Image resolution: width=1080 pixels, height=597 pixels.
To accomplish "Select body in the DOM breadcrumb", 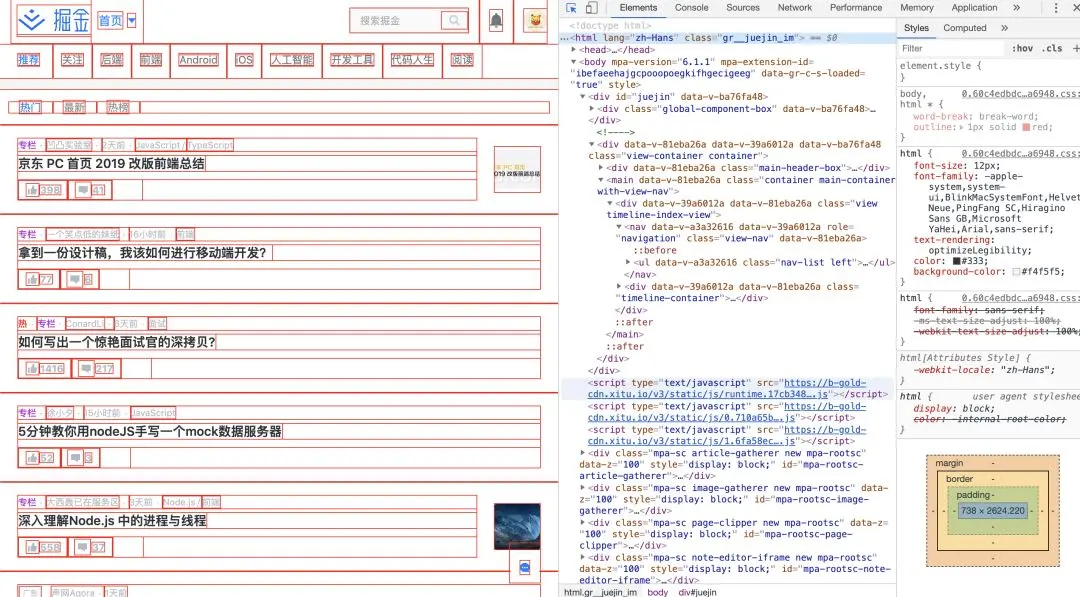I will tap(657, 592).
